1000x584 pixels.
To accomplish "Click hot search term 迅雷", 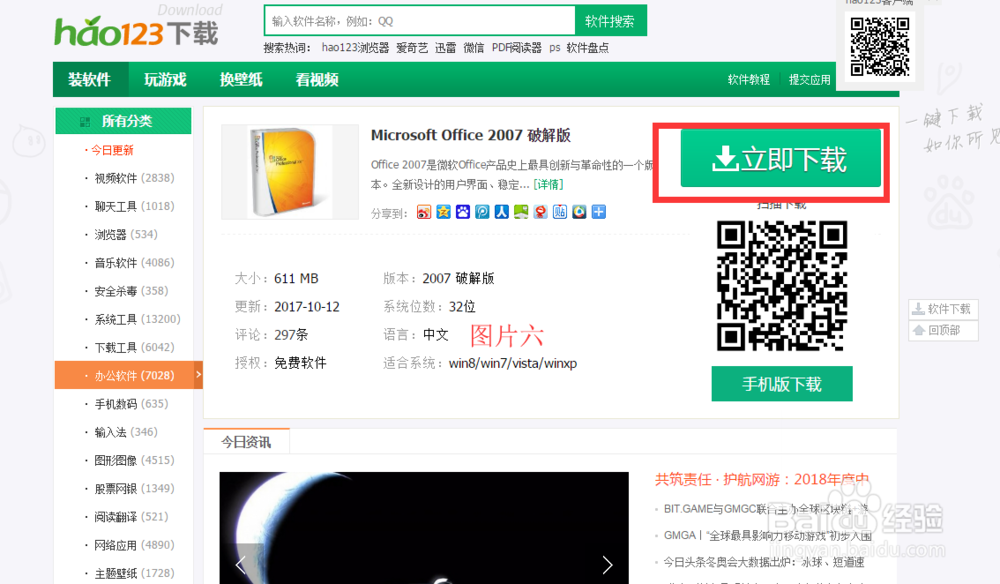I will pos(445,48).
